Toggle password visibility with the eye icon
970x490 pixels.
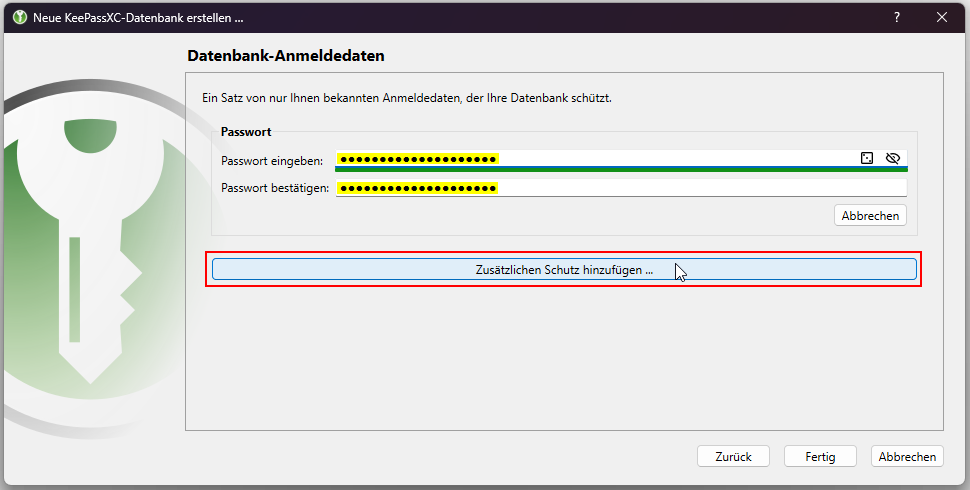[892, 158]
